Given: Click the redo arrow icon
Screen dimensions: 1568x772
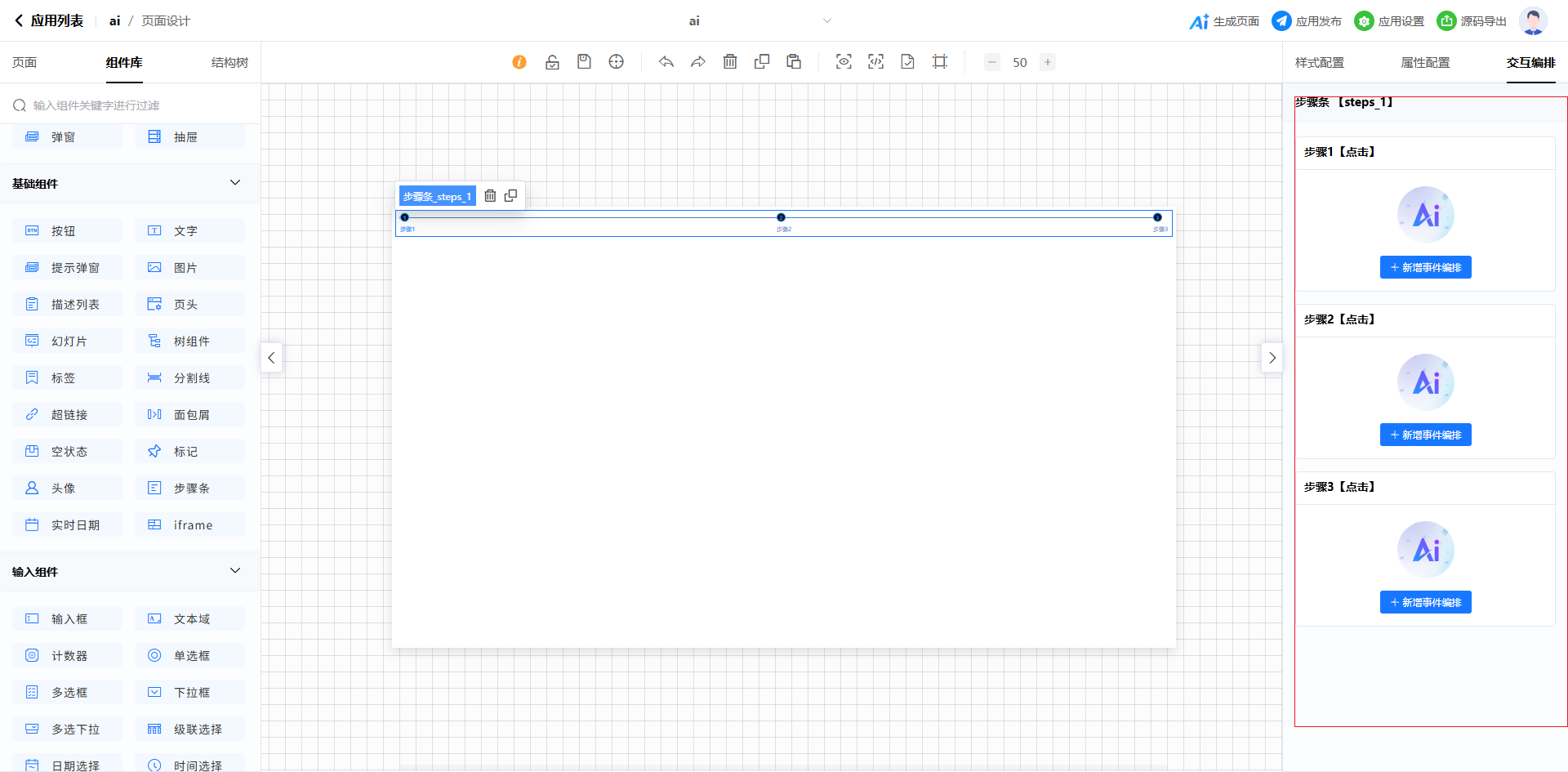Looking at the screenshot, I should [x=698, y=62].
